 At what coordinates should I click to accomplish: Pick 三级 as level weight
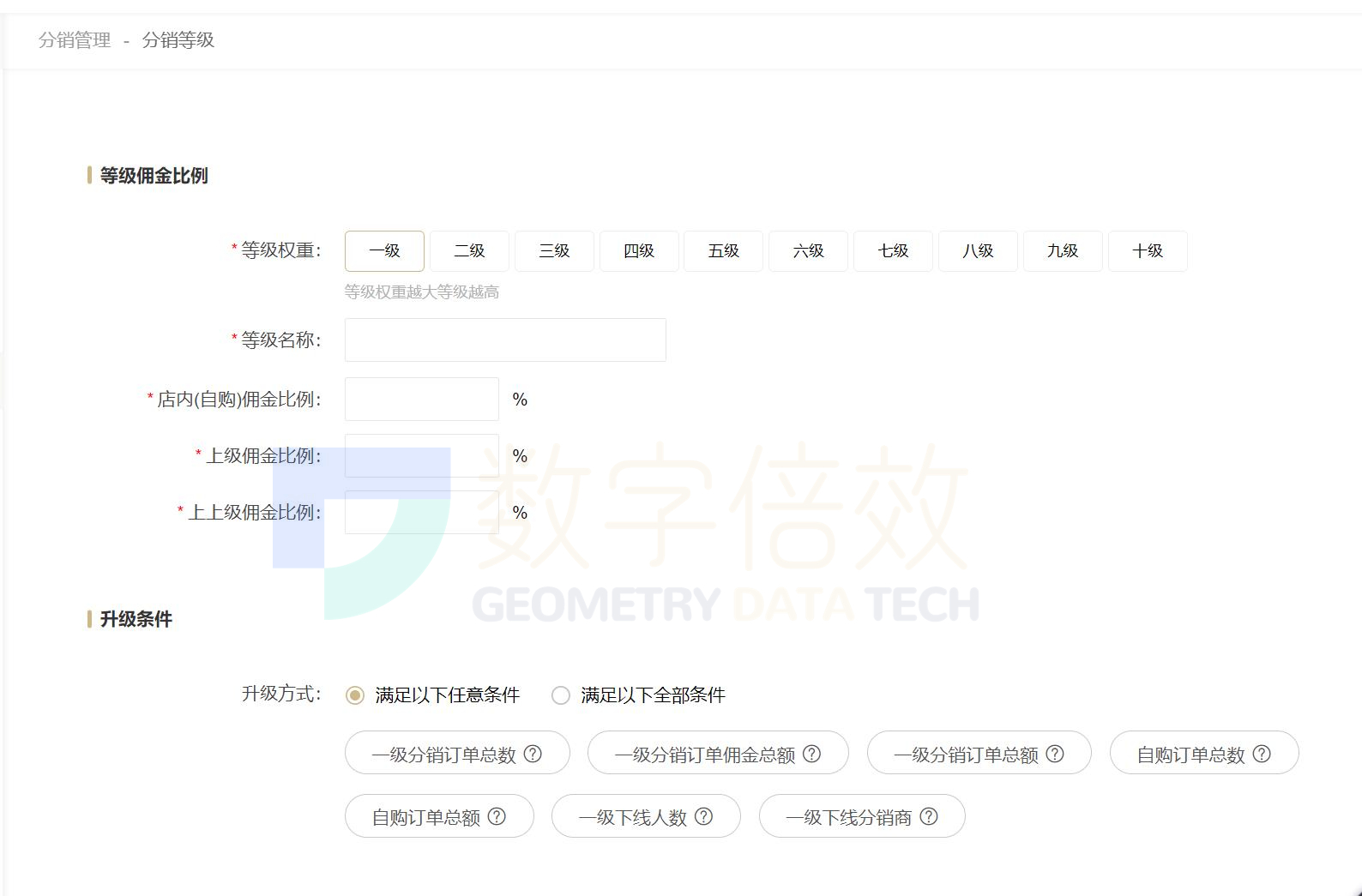(554, 251)
